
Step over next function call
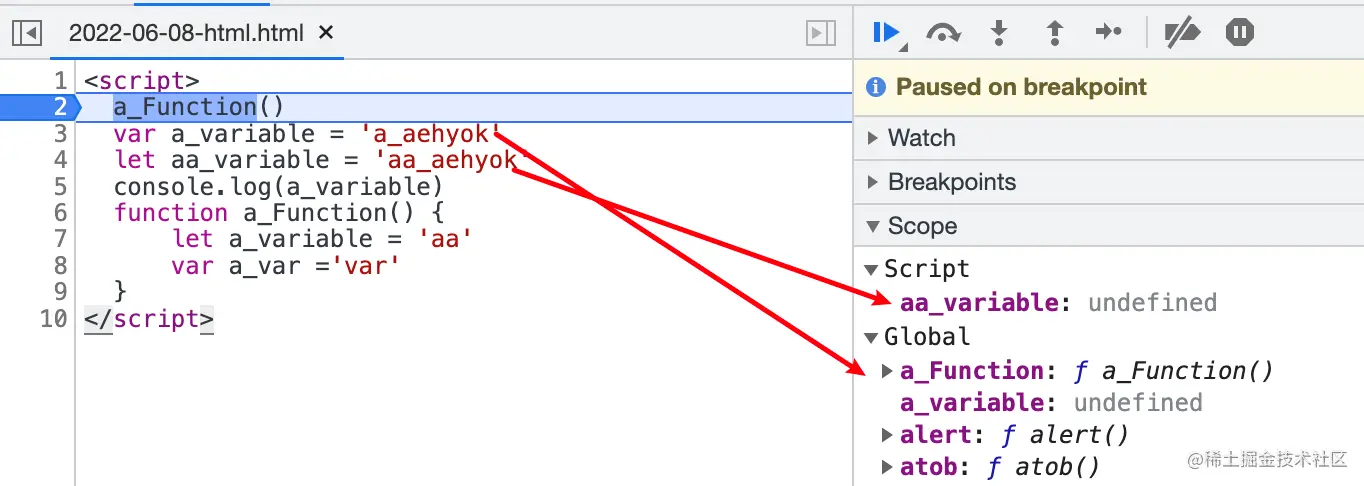pyautogui.click(x=943, y=33)
